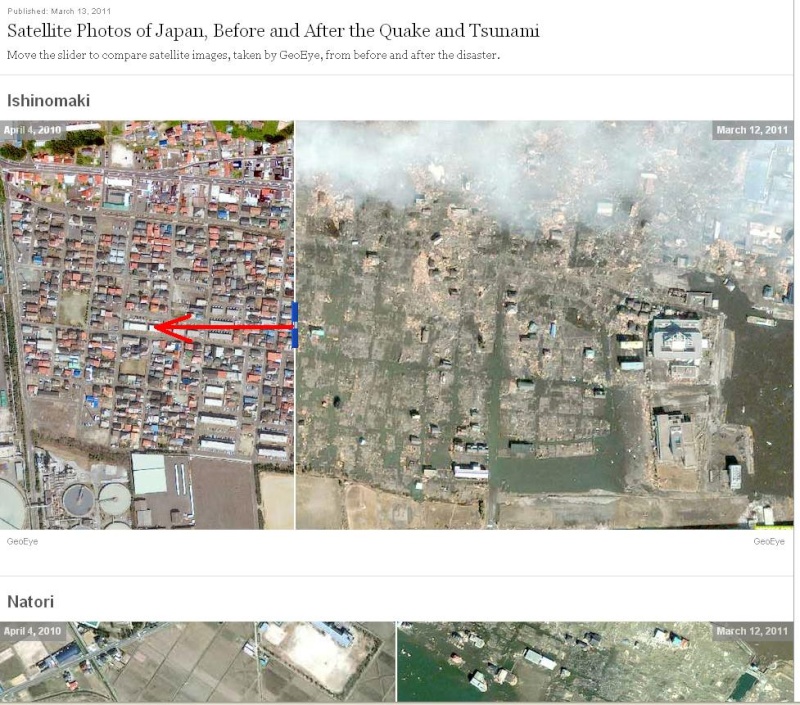Click the right GeoEye credit text
This screenshot has height=705, width=800.
point(769,541)
